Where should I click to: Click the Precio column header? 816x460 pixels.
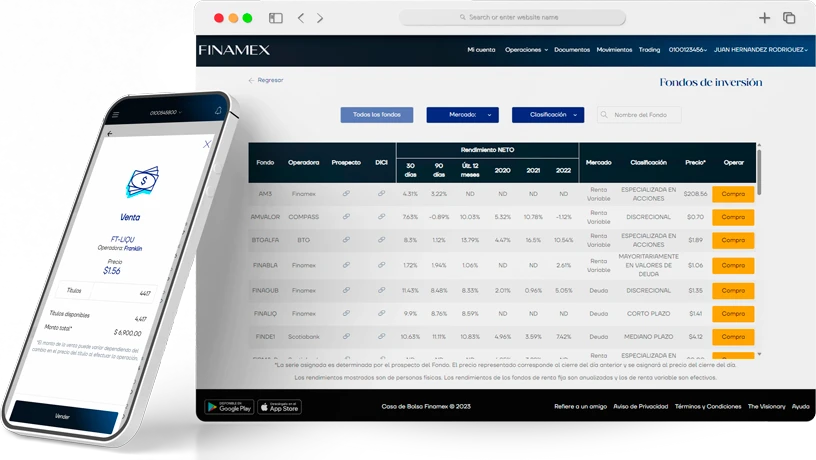coord(695,162)
